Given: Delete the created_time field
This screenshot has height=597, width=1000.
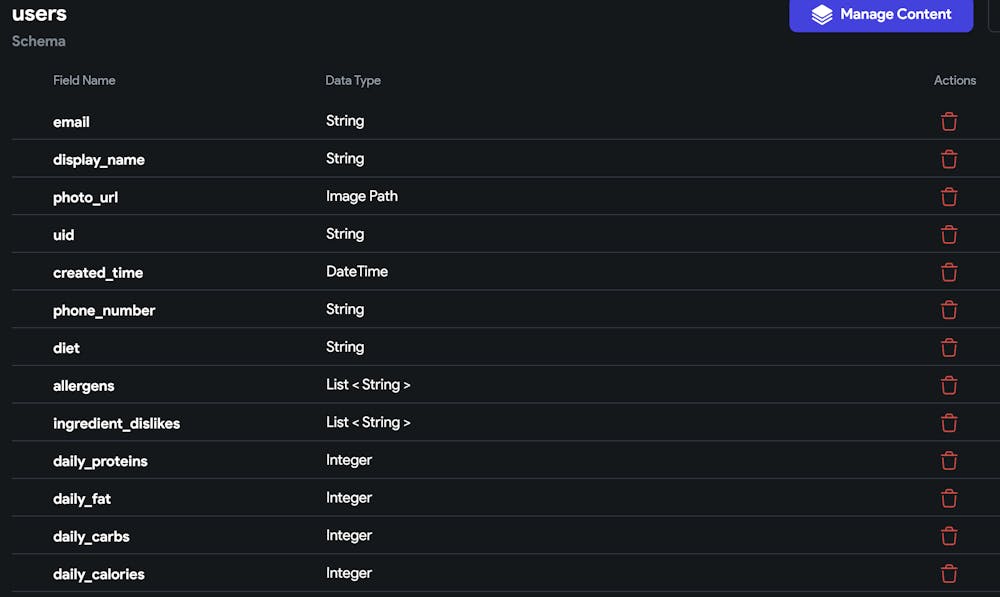Looking at the screenshot, I should pyautogui.click(x=949, y=272).
